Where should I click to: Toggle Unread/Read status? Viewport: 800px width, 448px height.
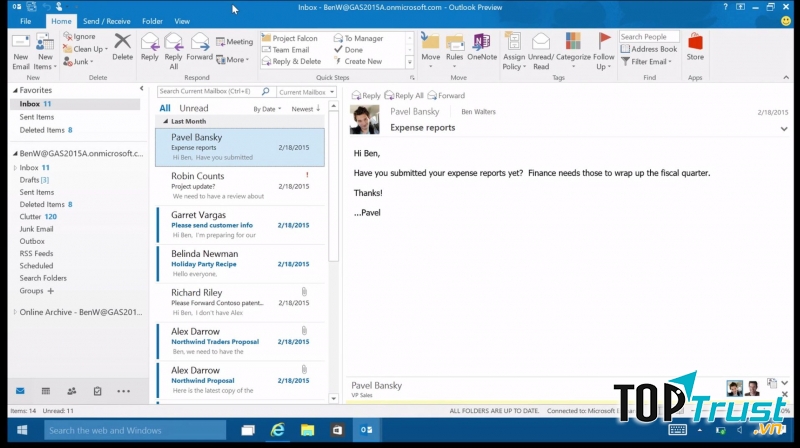click(541, 51)
